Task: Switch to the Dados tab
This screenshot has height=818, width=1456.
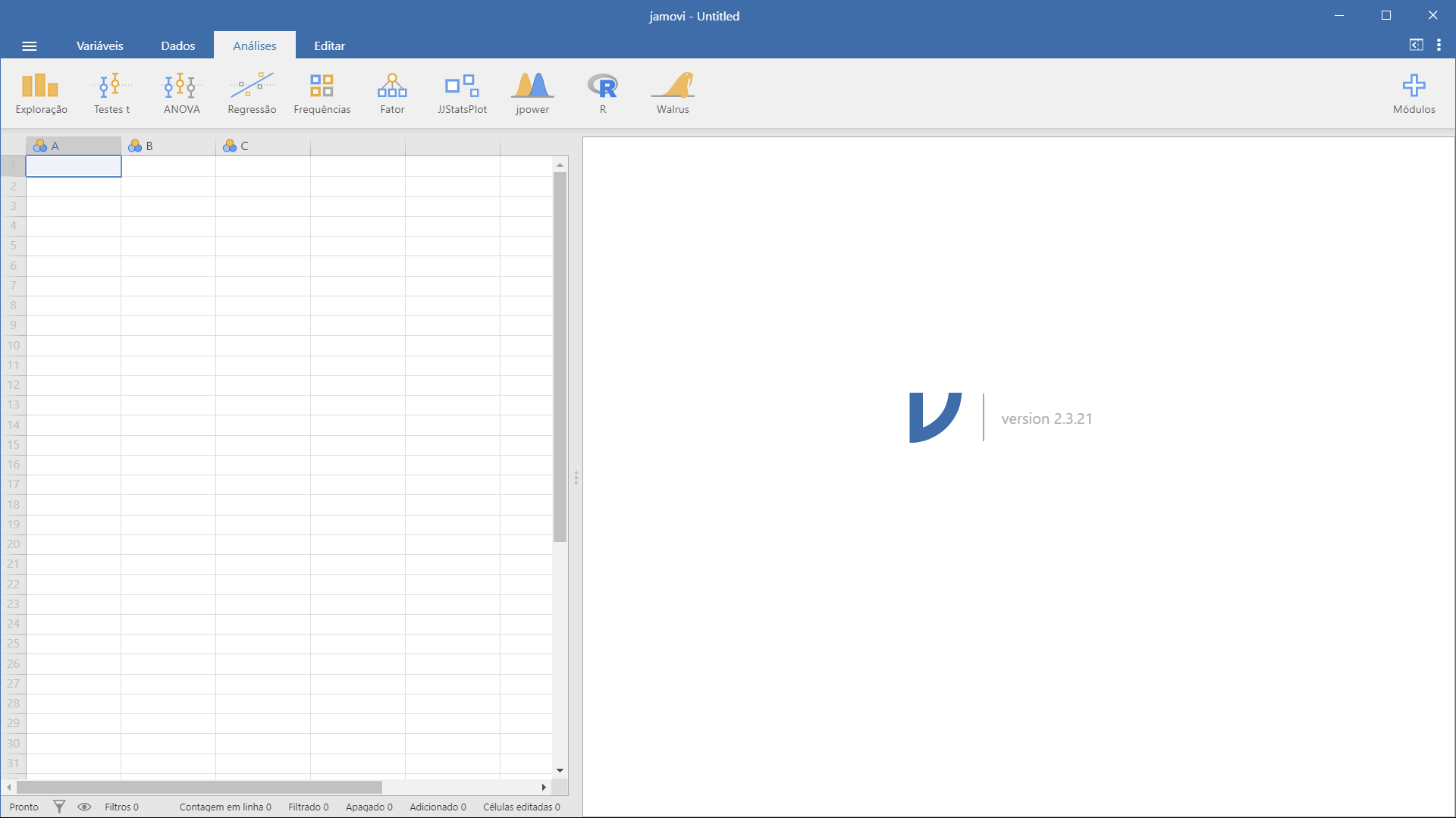Action: (178, 45)
